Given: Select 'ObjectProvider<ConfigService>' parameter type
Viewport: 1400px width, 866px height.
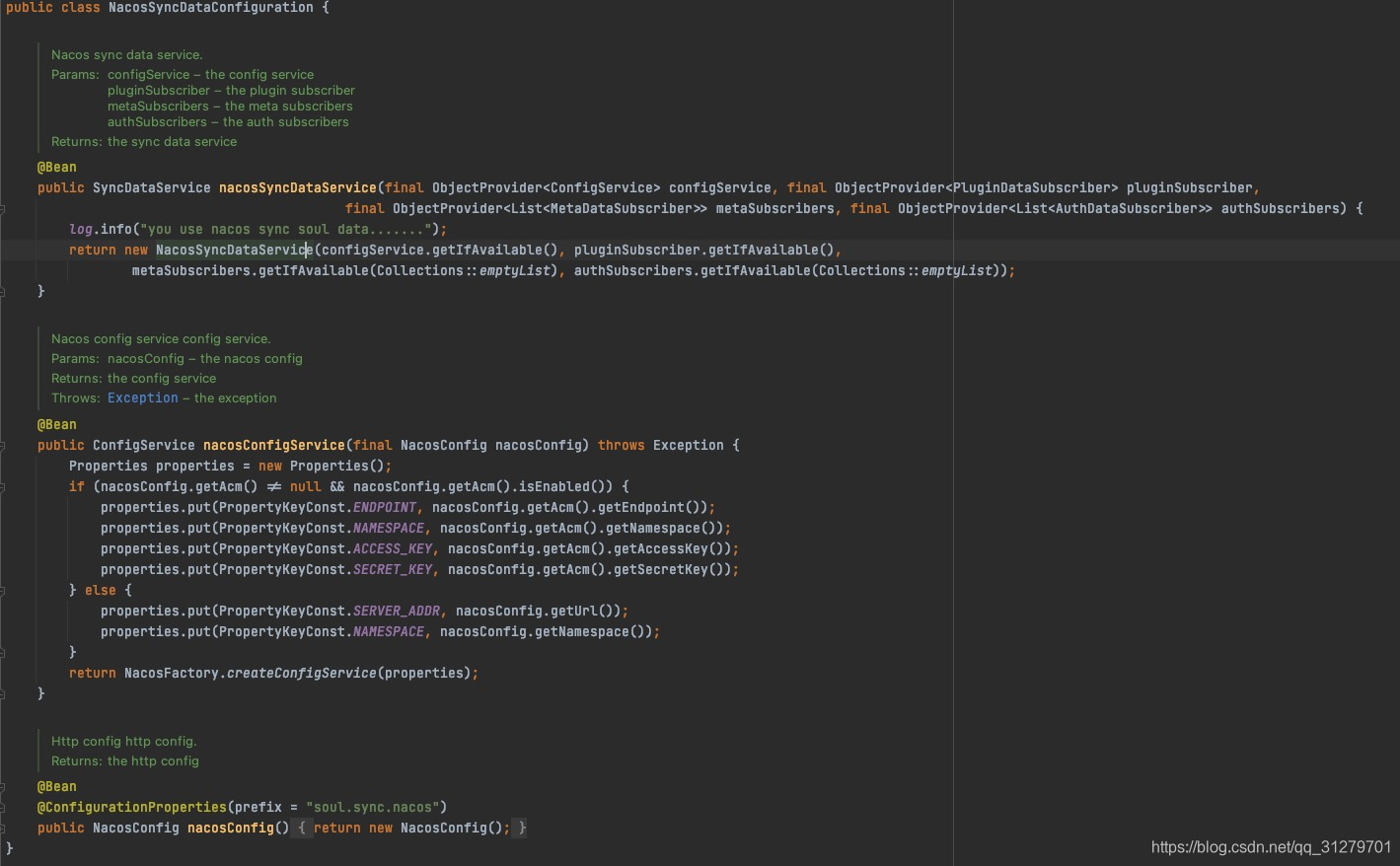Looking at the screenshot, I should point(547,187).
